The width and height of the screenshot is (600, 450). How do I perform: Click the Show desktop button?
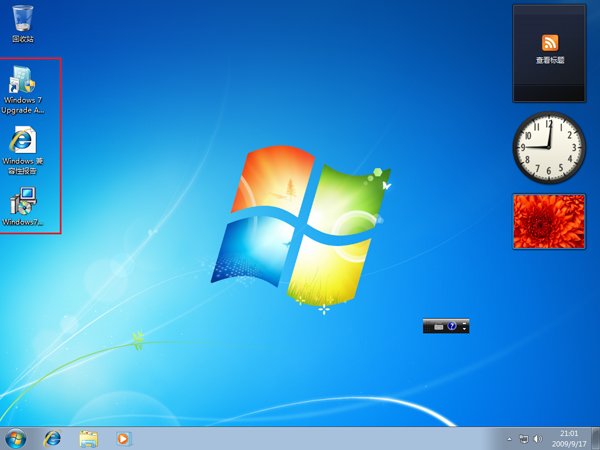tap(595, 439)
